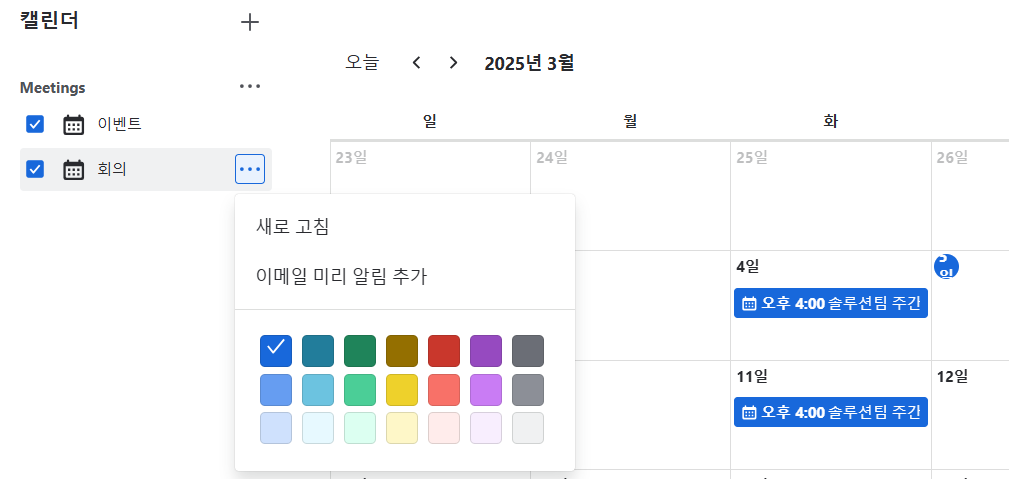
Task: Pick the dark teal color swatch
Action: 318,351
